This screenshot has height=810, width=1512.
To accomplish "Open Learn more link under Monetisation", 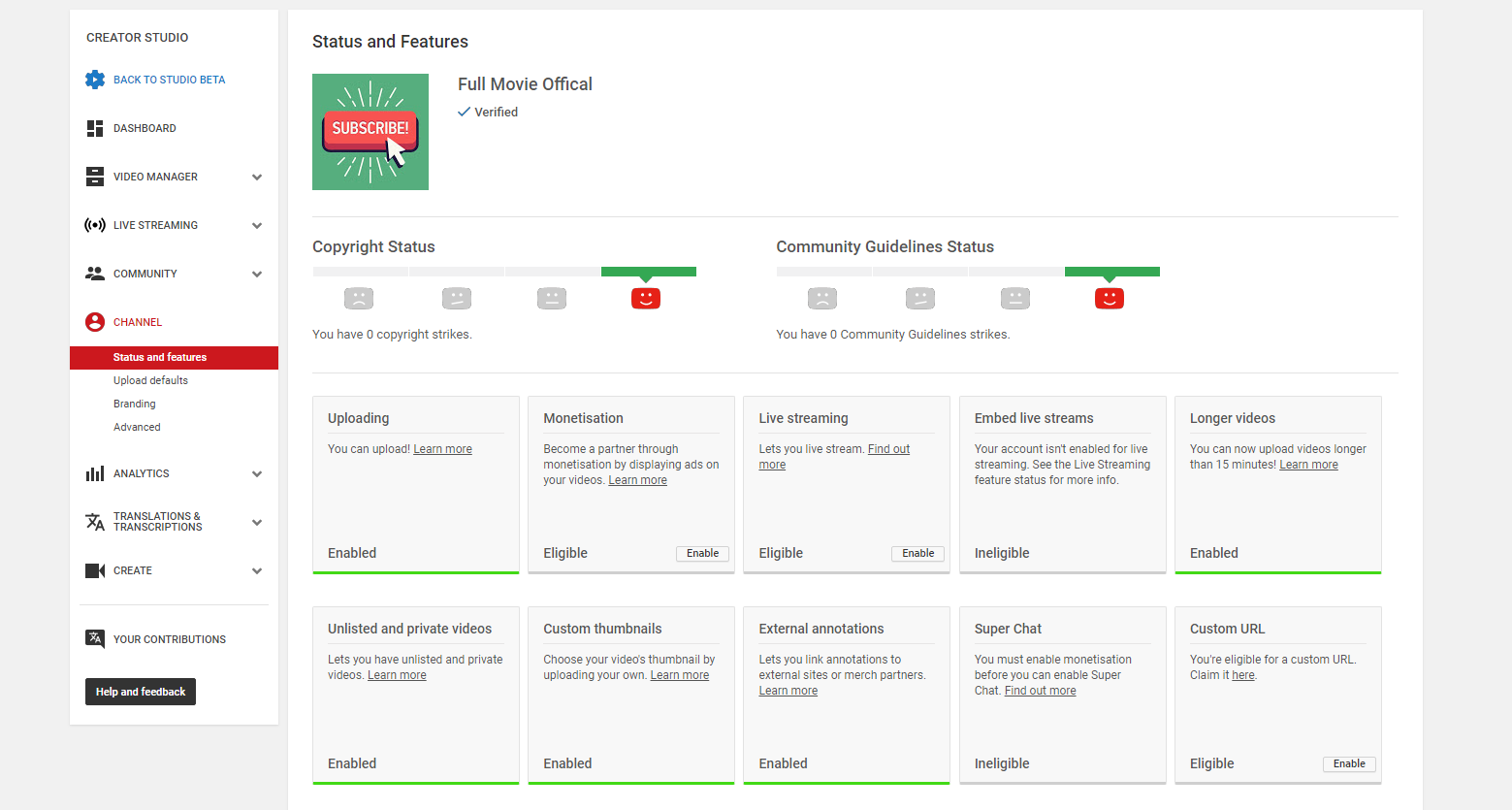I will click(x=638, y=480).
